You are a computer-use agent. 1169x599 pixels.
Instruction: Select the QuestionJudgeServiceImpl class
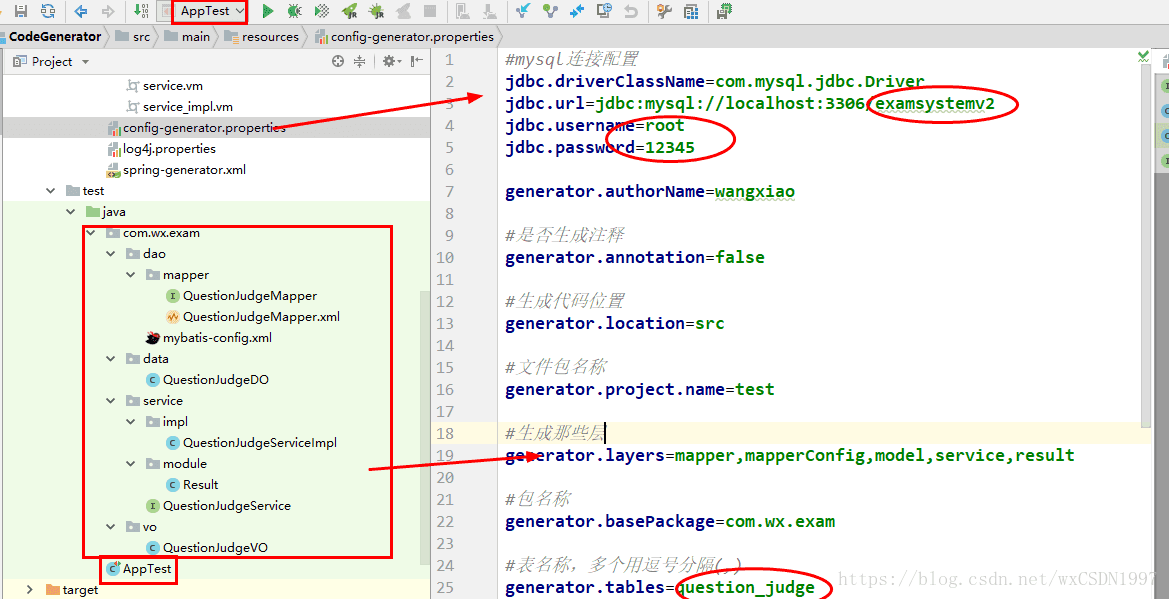tap(252, 442)
